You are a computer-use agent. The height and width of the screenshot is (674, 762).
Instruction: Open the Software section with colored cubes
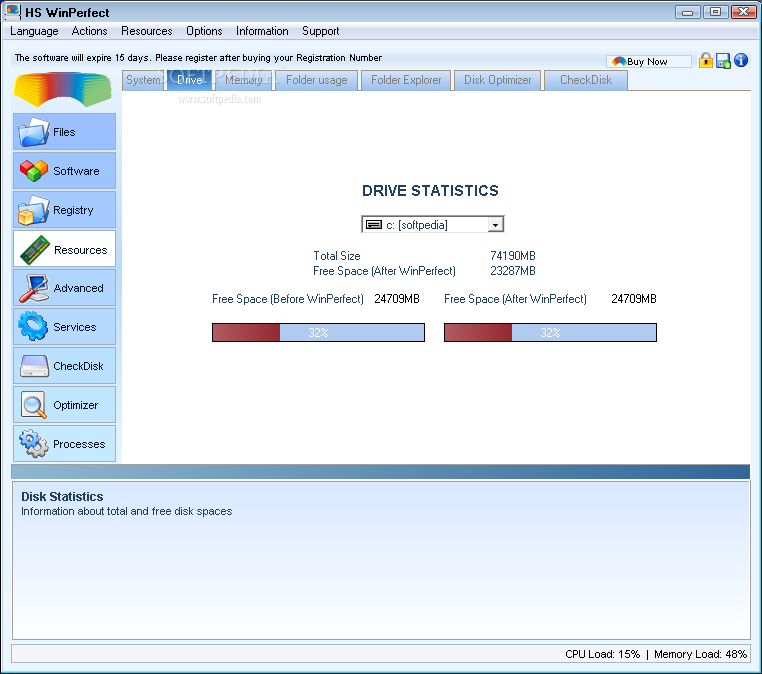[x=64, y=171]
